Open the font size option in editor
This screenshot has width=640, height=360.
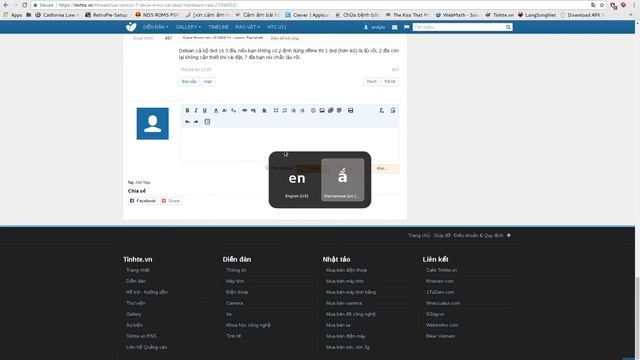224,110
